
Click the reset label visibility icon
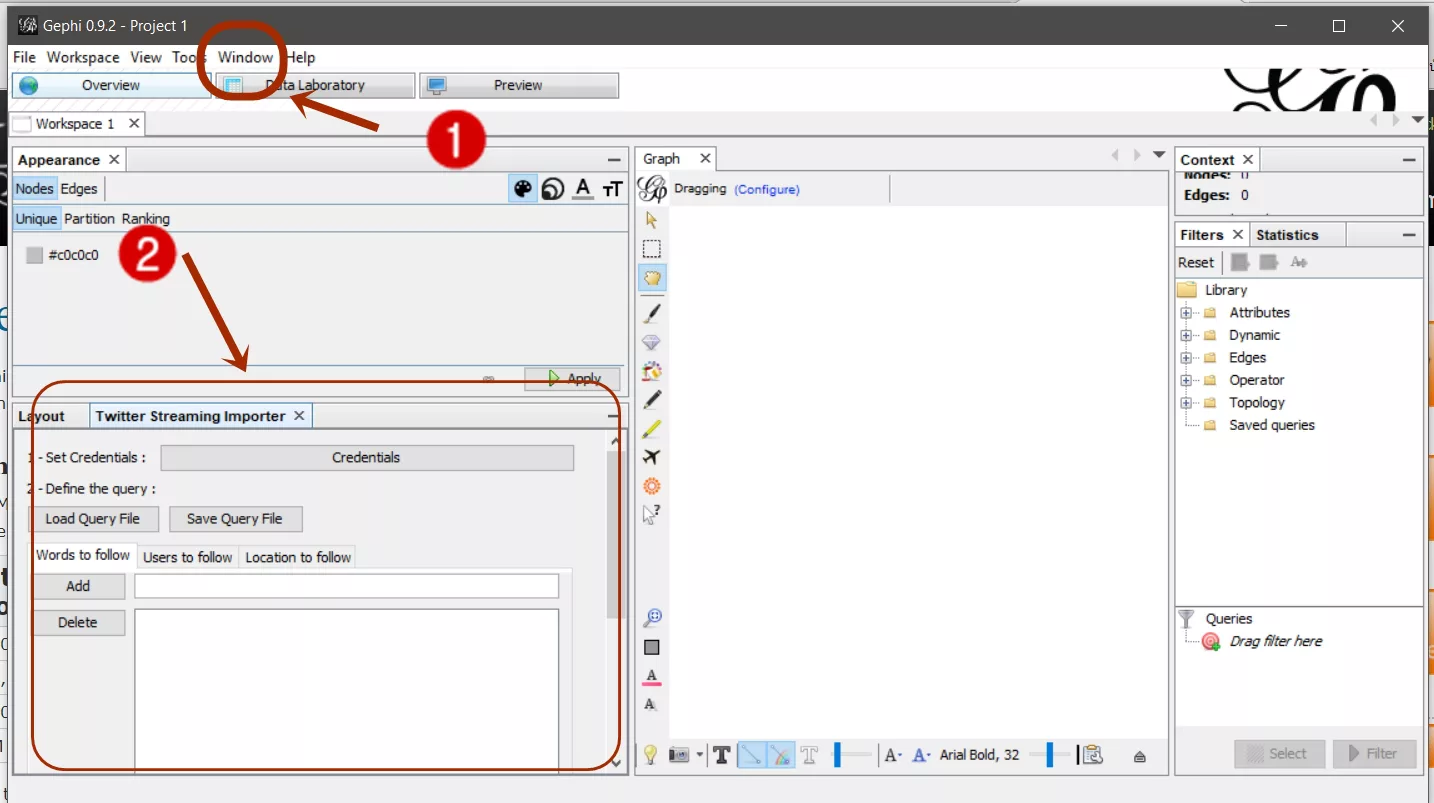click(x=651, y=704)
